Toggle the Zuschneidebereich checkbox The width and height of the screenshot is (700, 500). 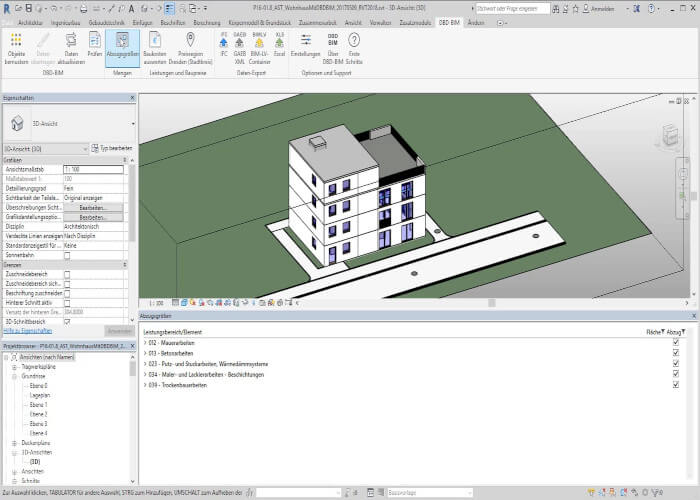tap(67, 275)
